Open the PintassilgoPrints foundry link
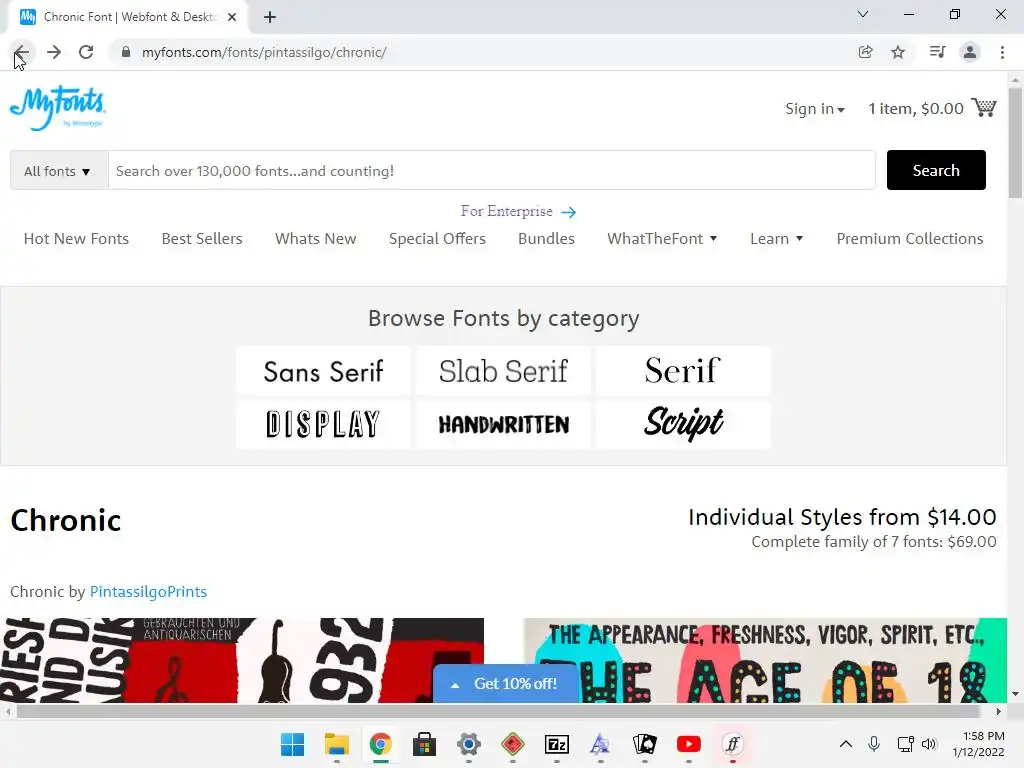The width and height of the screenshot is (1024, 768). click(148, 592)
